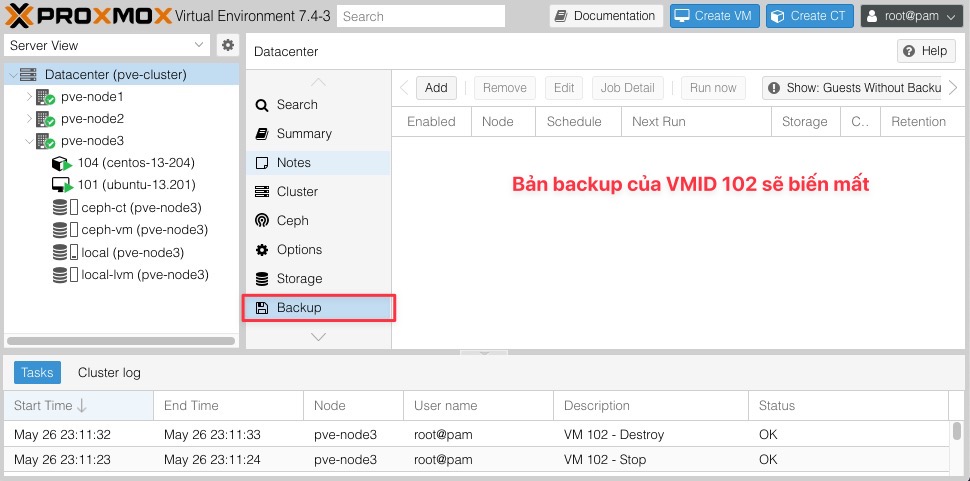
Task: Click the Create CT button
Action: point(810,16)
